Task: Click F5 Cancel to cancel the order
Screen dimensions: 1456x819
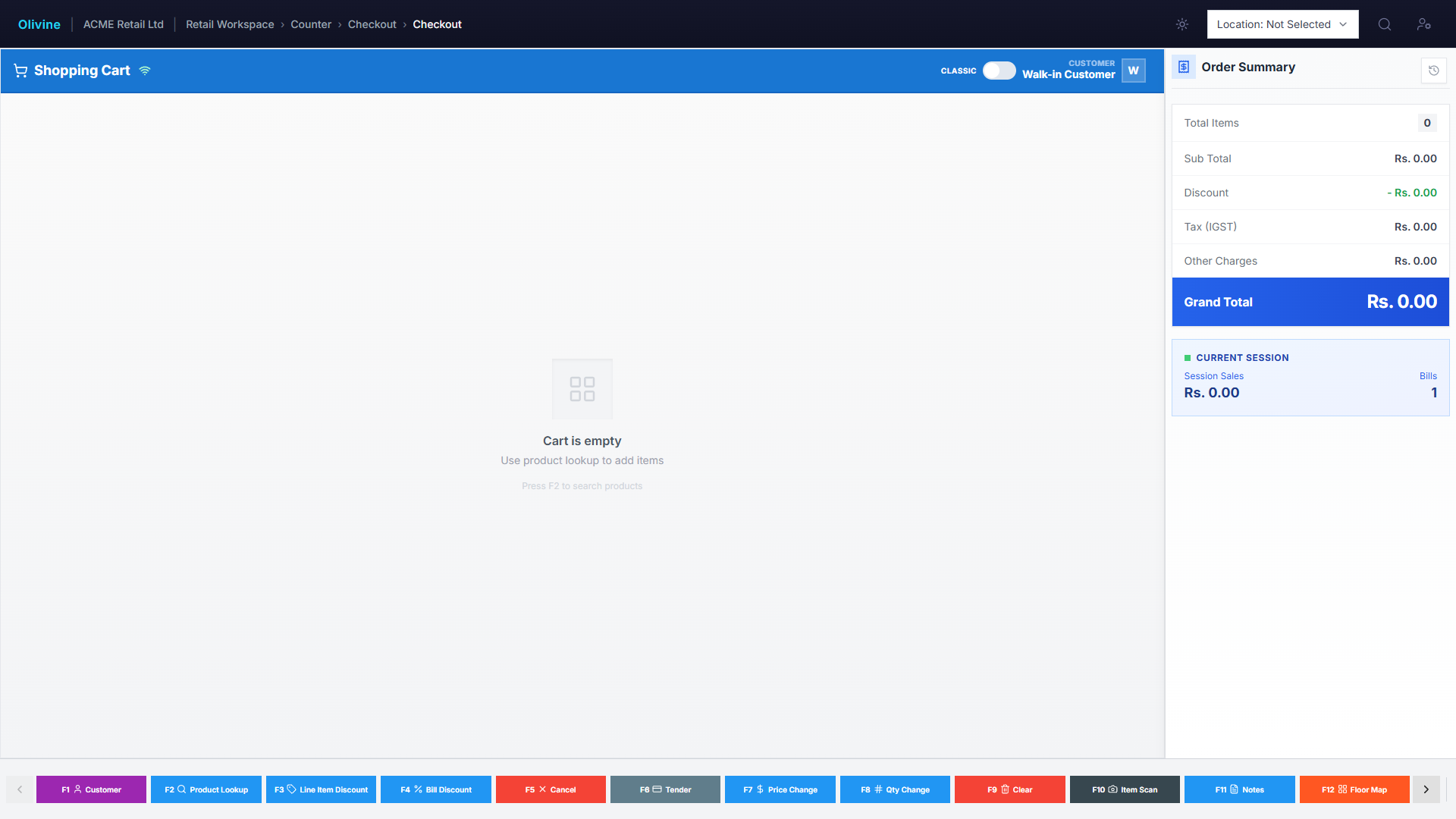Action: point(550,789)
